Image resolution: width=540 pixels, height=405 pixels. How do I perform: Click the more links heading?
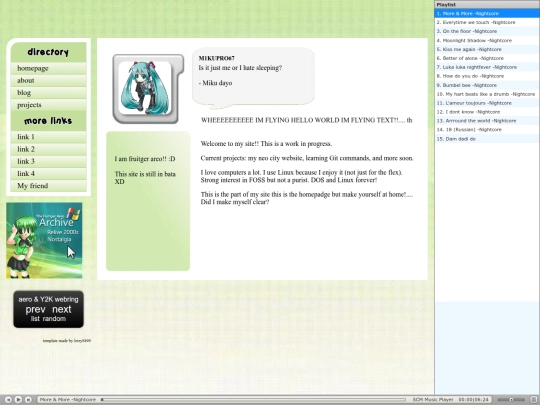(48, 121)
